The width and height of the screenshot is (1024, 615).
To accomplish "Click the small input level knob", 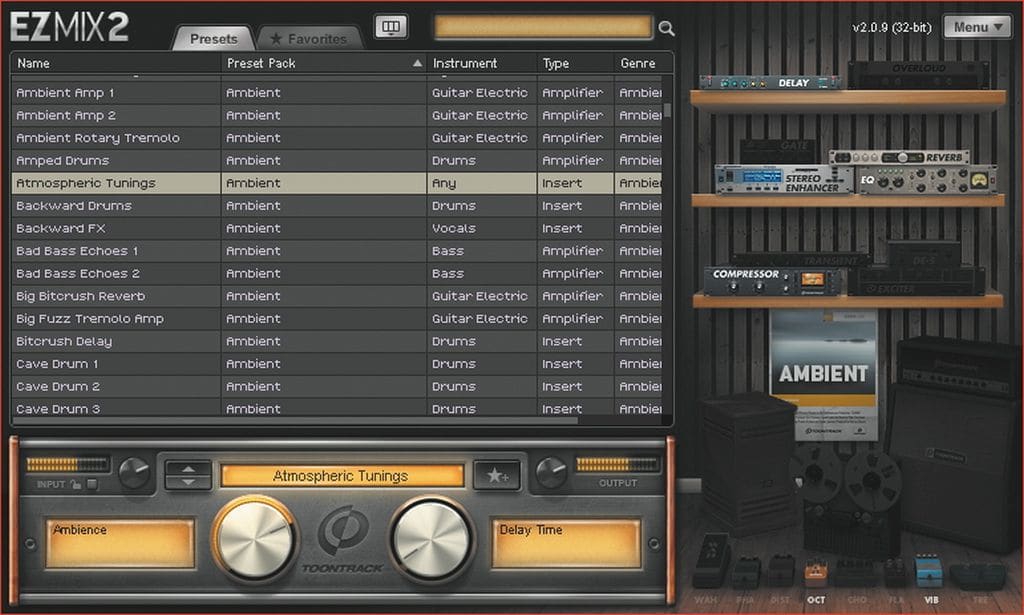I will (x=135, y=473).
